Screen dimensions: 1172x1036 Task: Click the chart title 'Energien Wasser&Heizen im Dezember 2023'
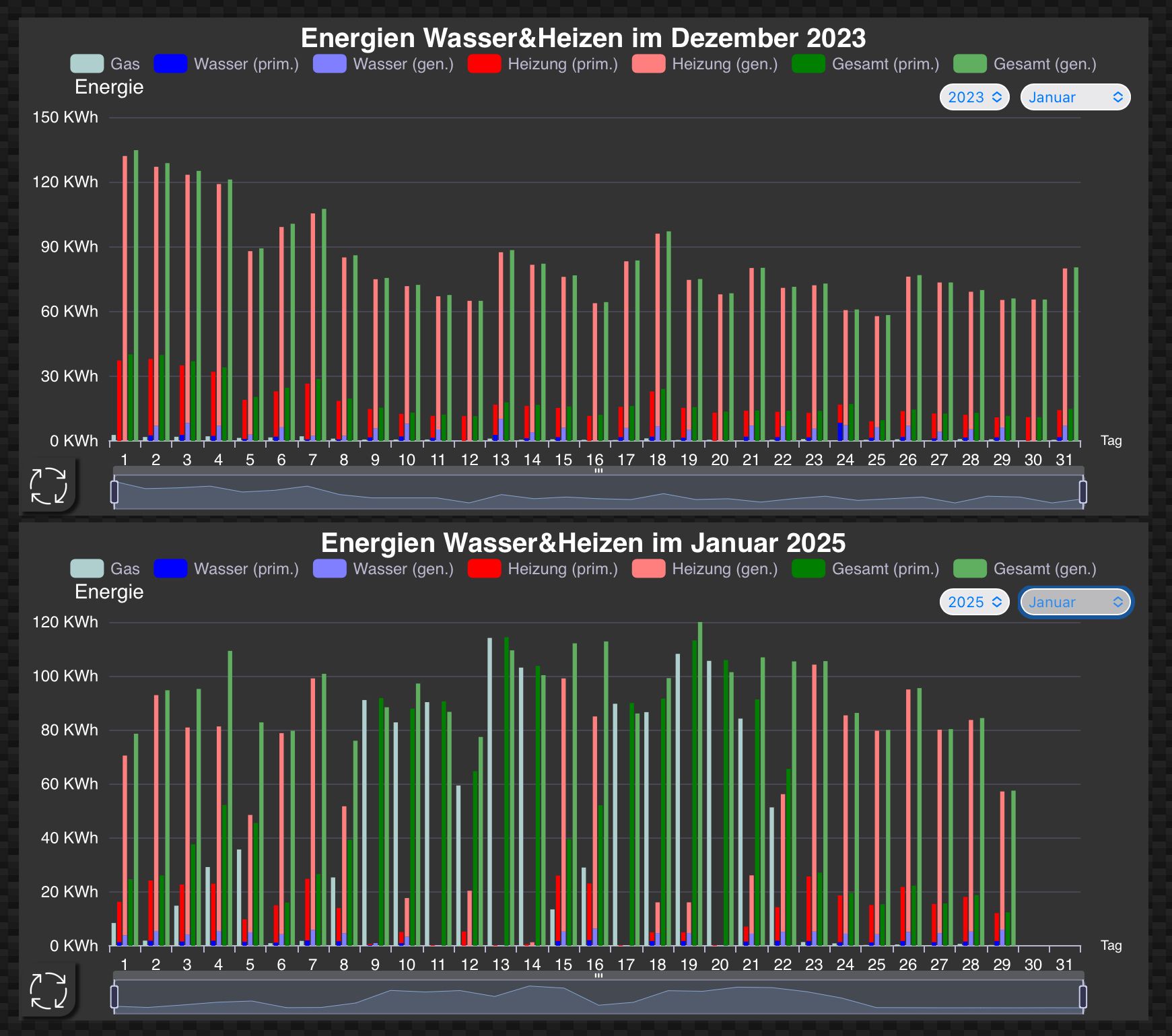coord(583,38)
